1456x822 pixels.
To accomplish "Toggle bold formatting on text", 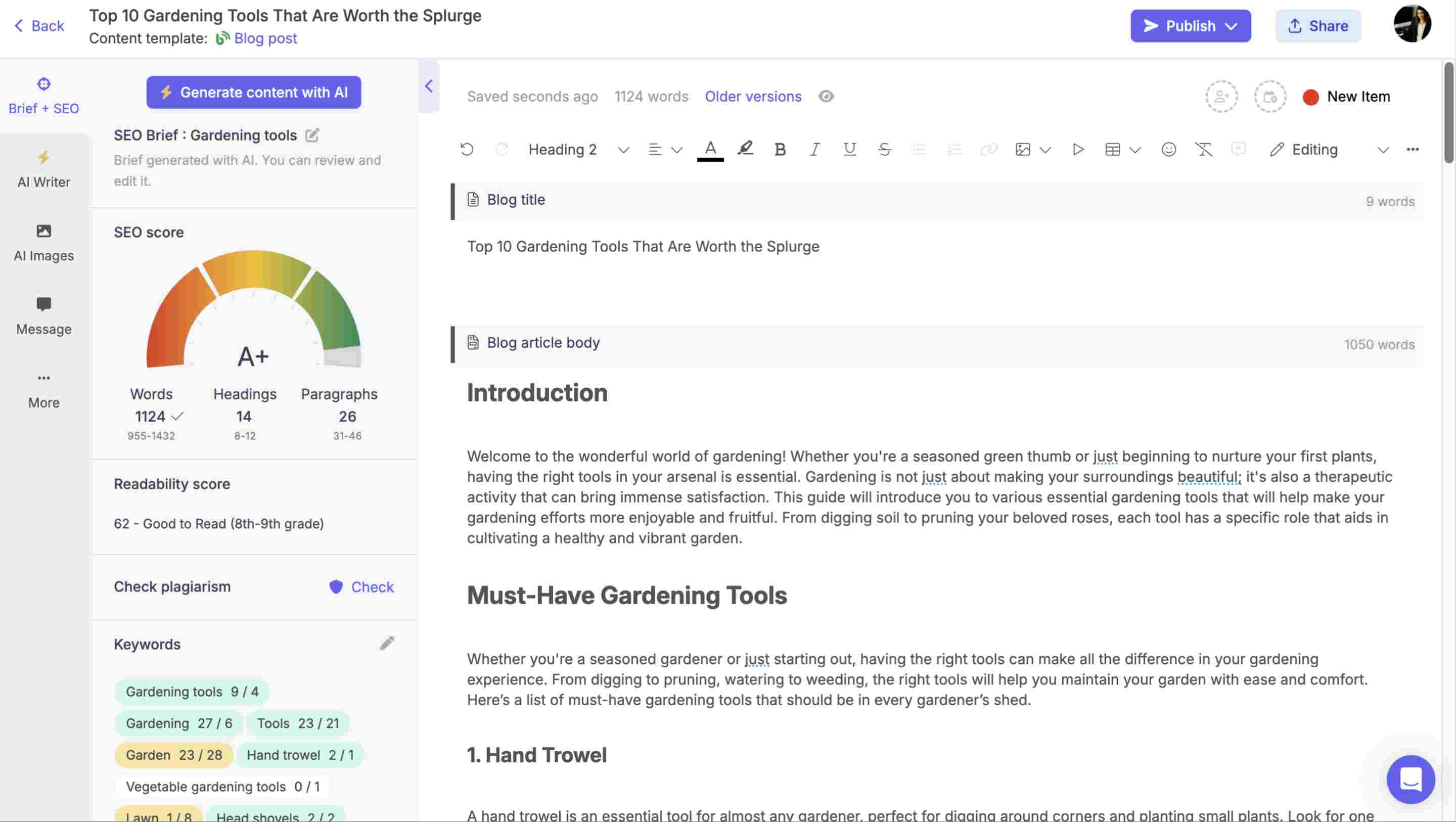I will (x=779, y=148).
